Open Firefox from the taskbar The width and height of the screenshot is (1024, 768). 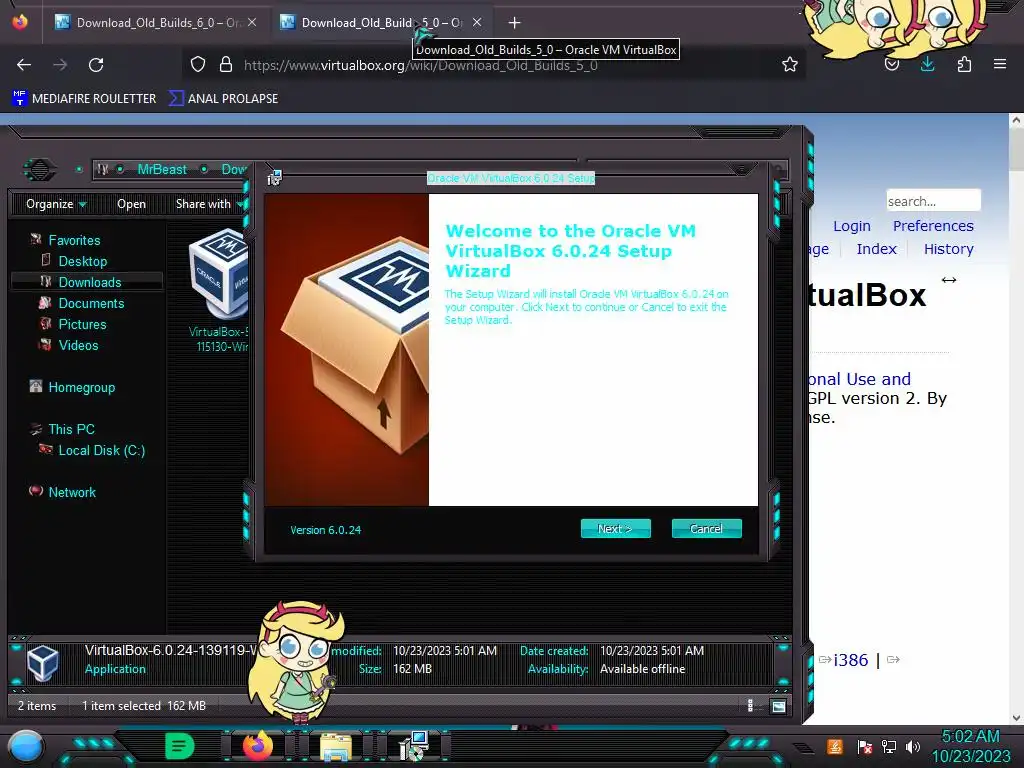click(x=258, y=746)
